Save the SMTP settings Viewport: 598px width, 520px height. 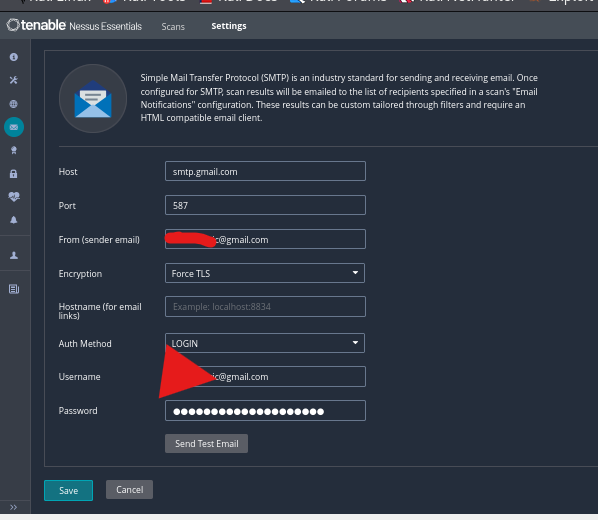(68, 490)
